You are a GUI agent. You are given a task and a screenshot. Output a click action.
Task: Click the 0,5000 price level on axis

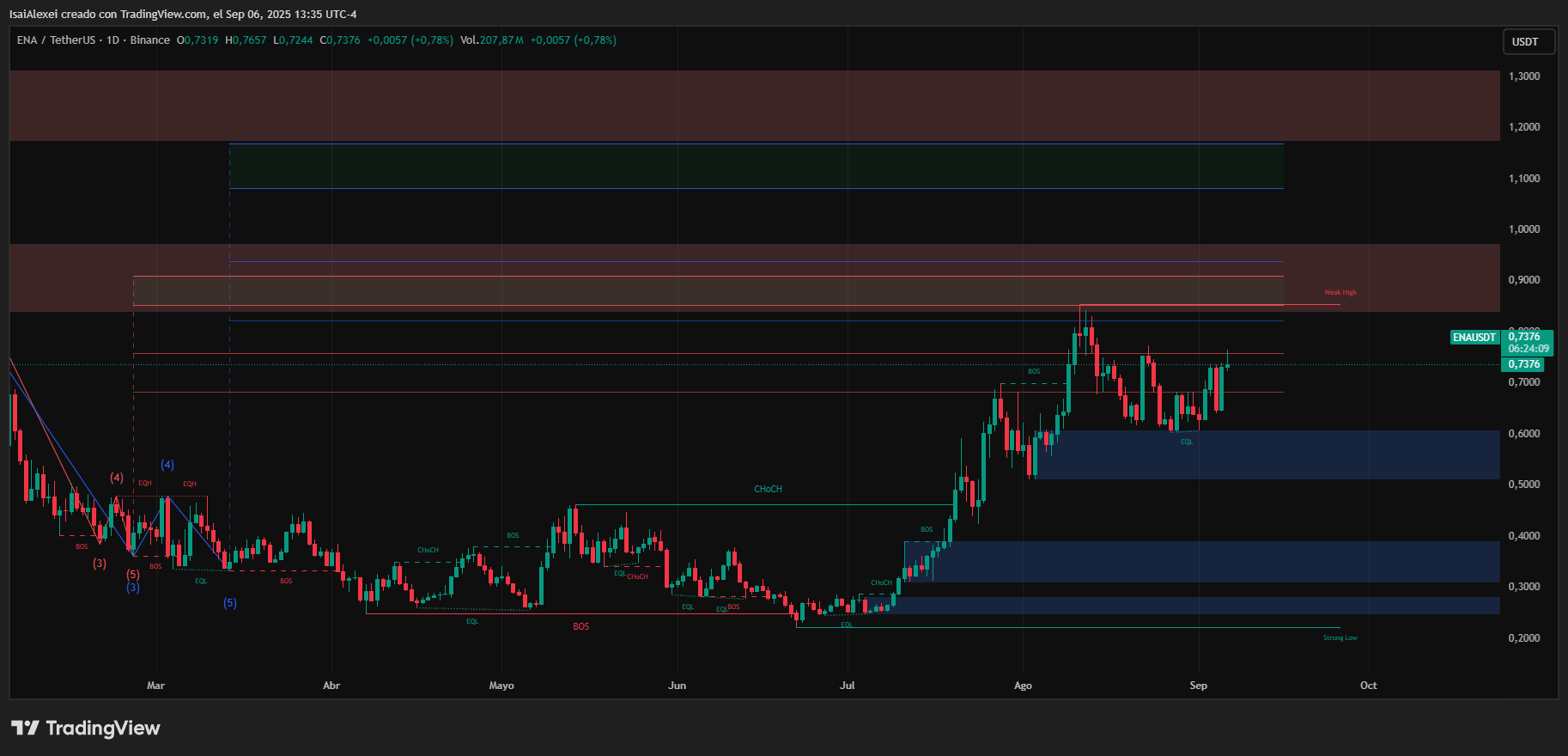tap(1524, 485)
